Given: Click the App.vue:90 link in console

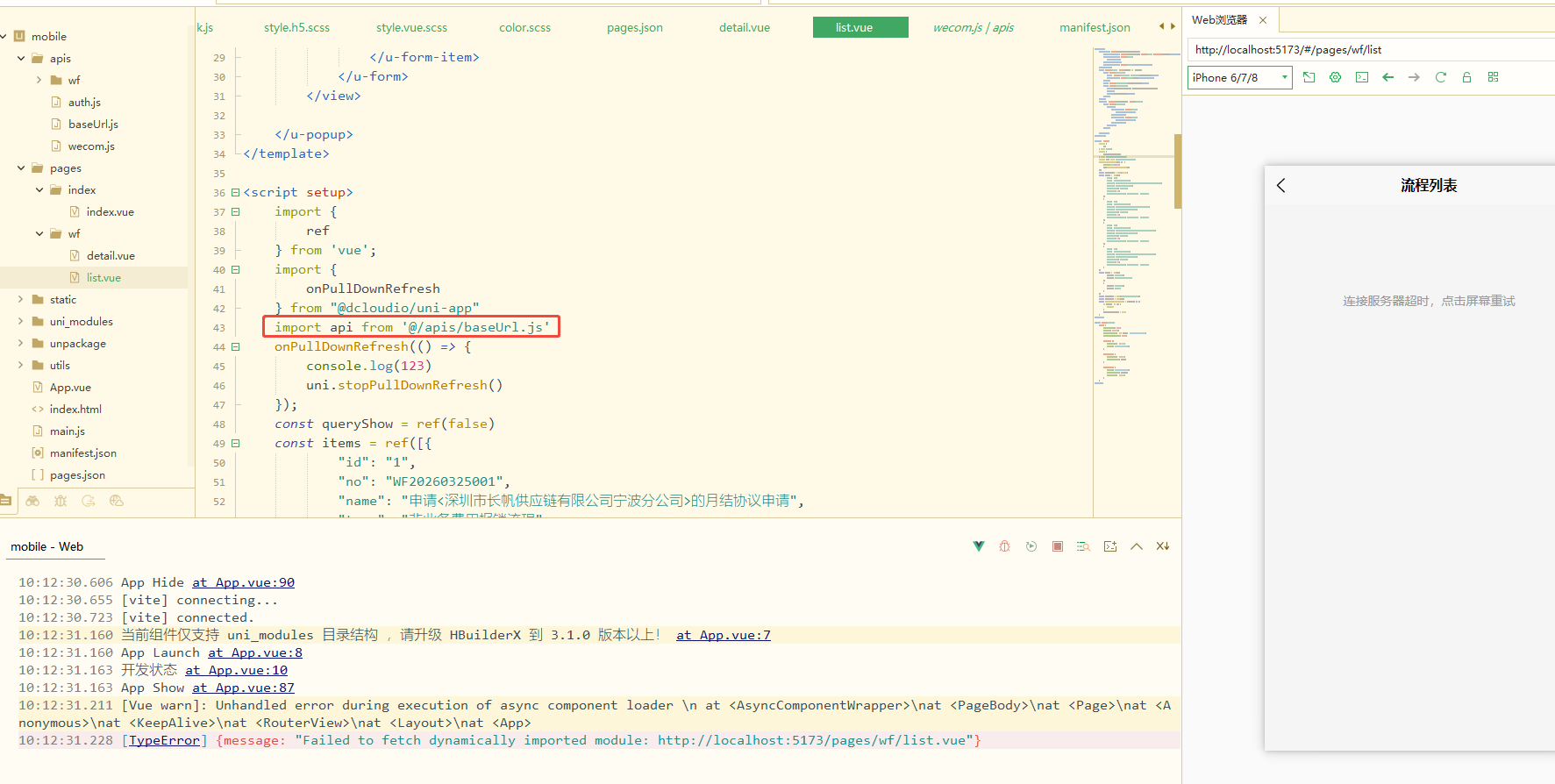Looking at the screenshot, I should [243, 582].
